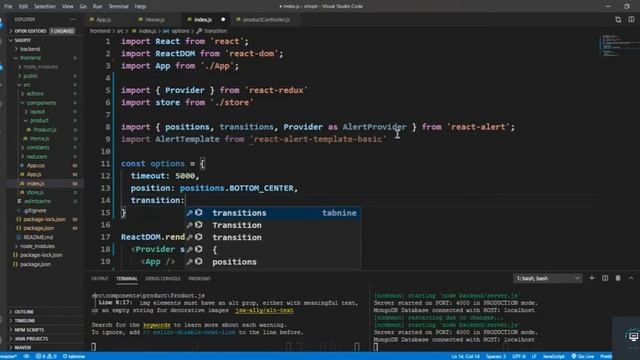Change the LF end-of-line sequence
This screenshot has width=640, height=360.
(x=534, y=356)
